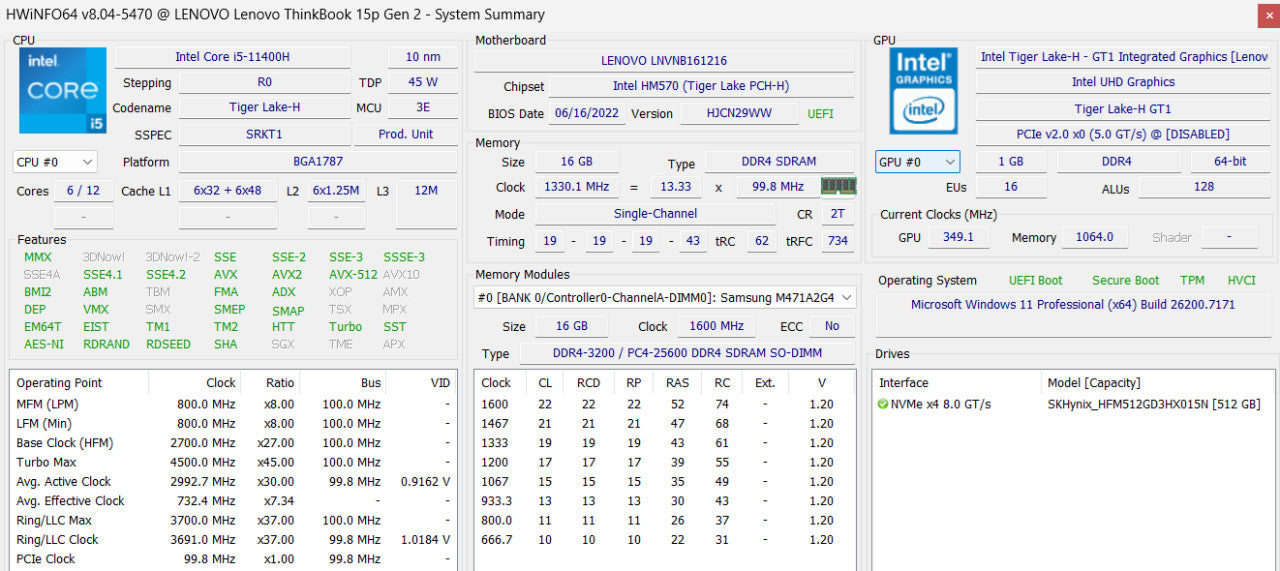Viewport: 1280px width, 571px height.
Task: Click the Single-Channel mode field
Action: point(655,214)
